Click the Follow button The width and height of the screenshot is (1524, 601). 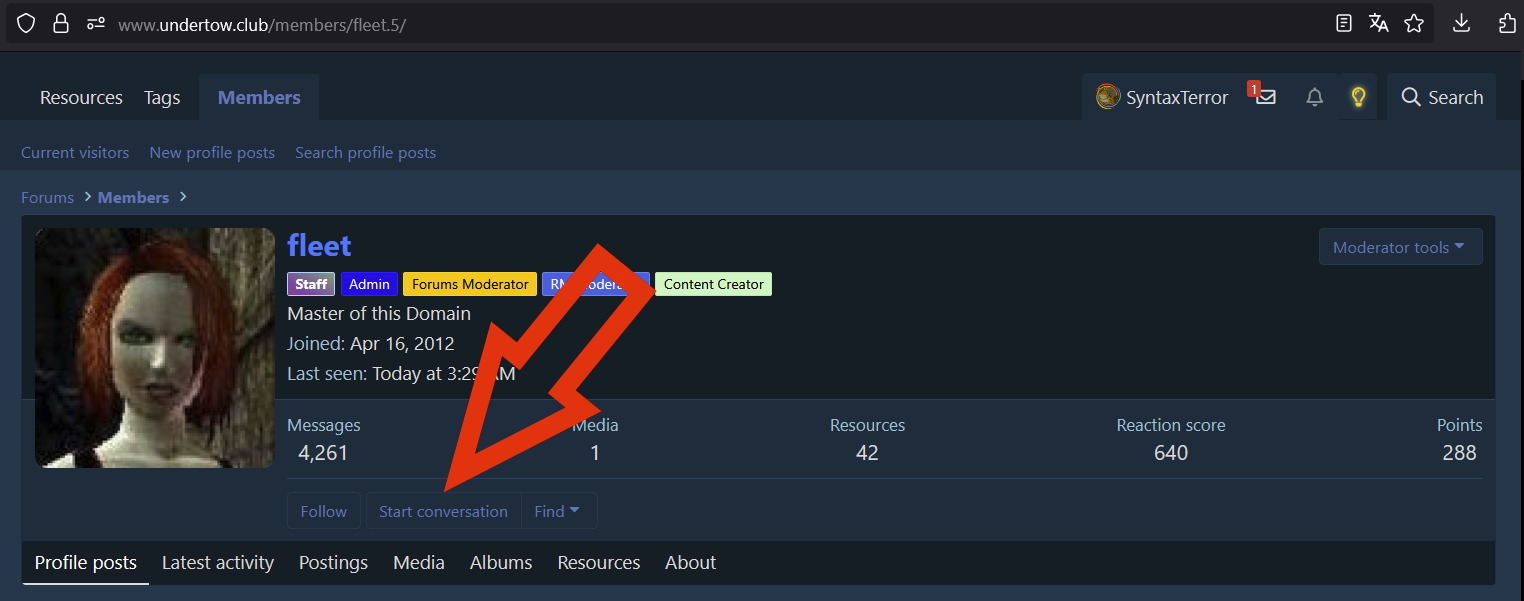click(324, 511)
